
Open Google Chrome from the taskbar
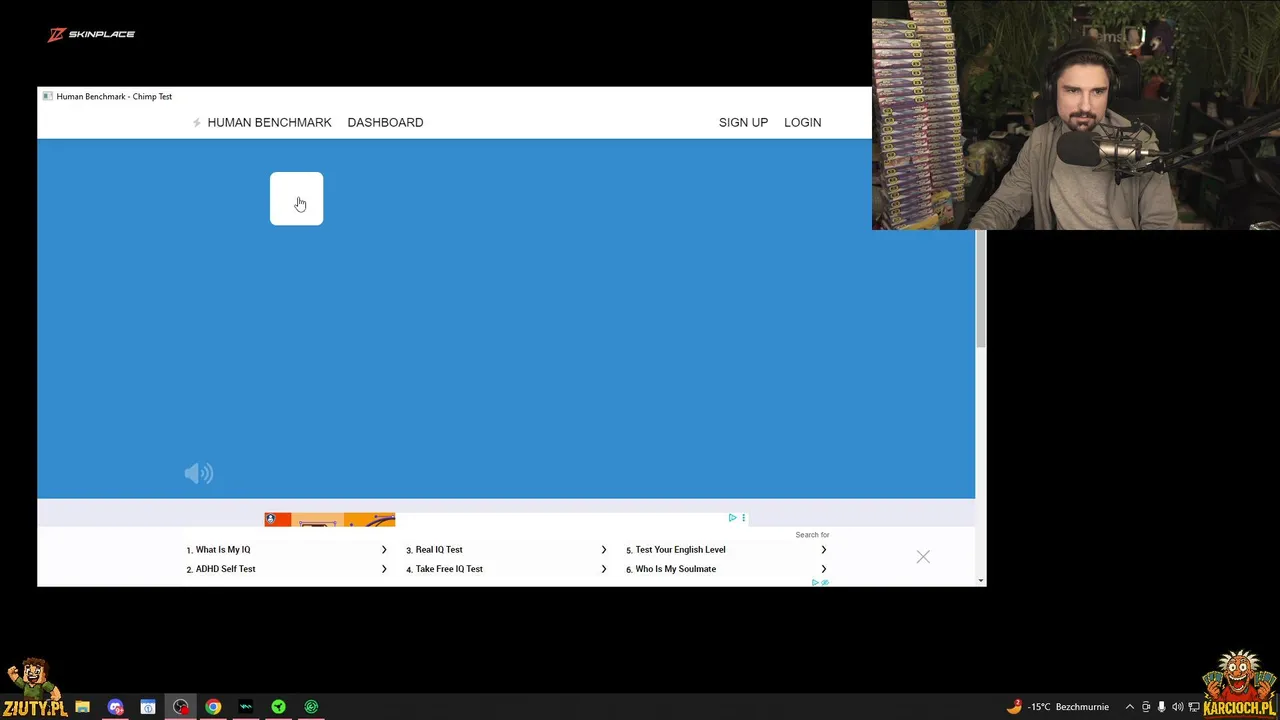[x=213, y=707]
